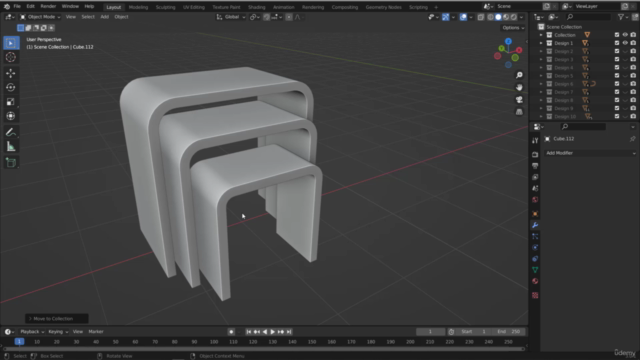Open the Texture properties checker icon
The height and width of the screenshot is (360, 640).
tap(535, 295)
